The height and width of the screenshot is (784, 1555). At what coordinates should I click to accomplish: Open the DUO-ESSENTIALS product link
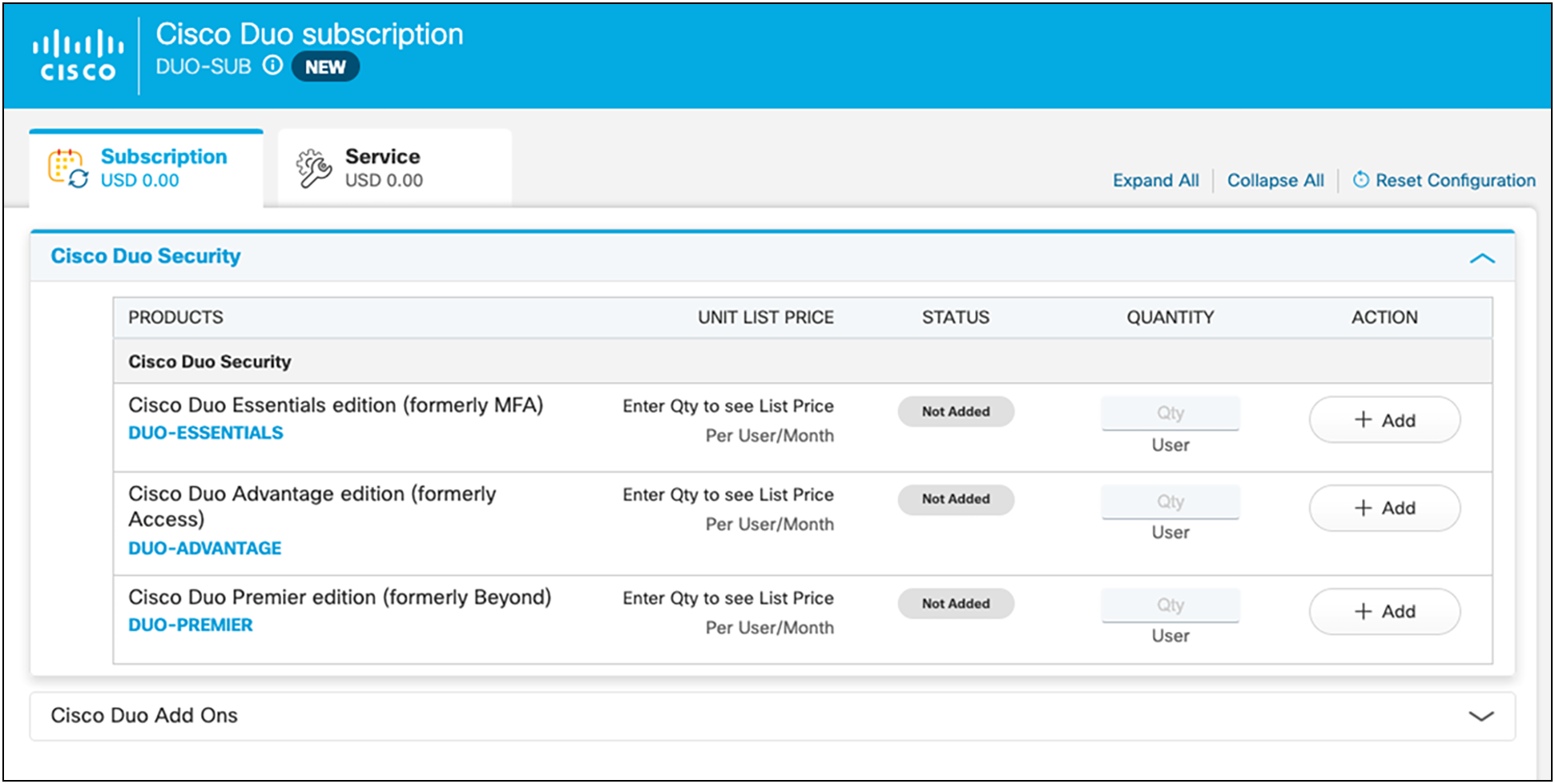point(205,432)
